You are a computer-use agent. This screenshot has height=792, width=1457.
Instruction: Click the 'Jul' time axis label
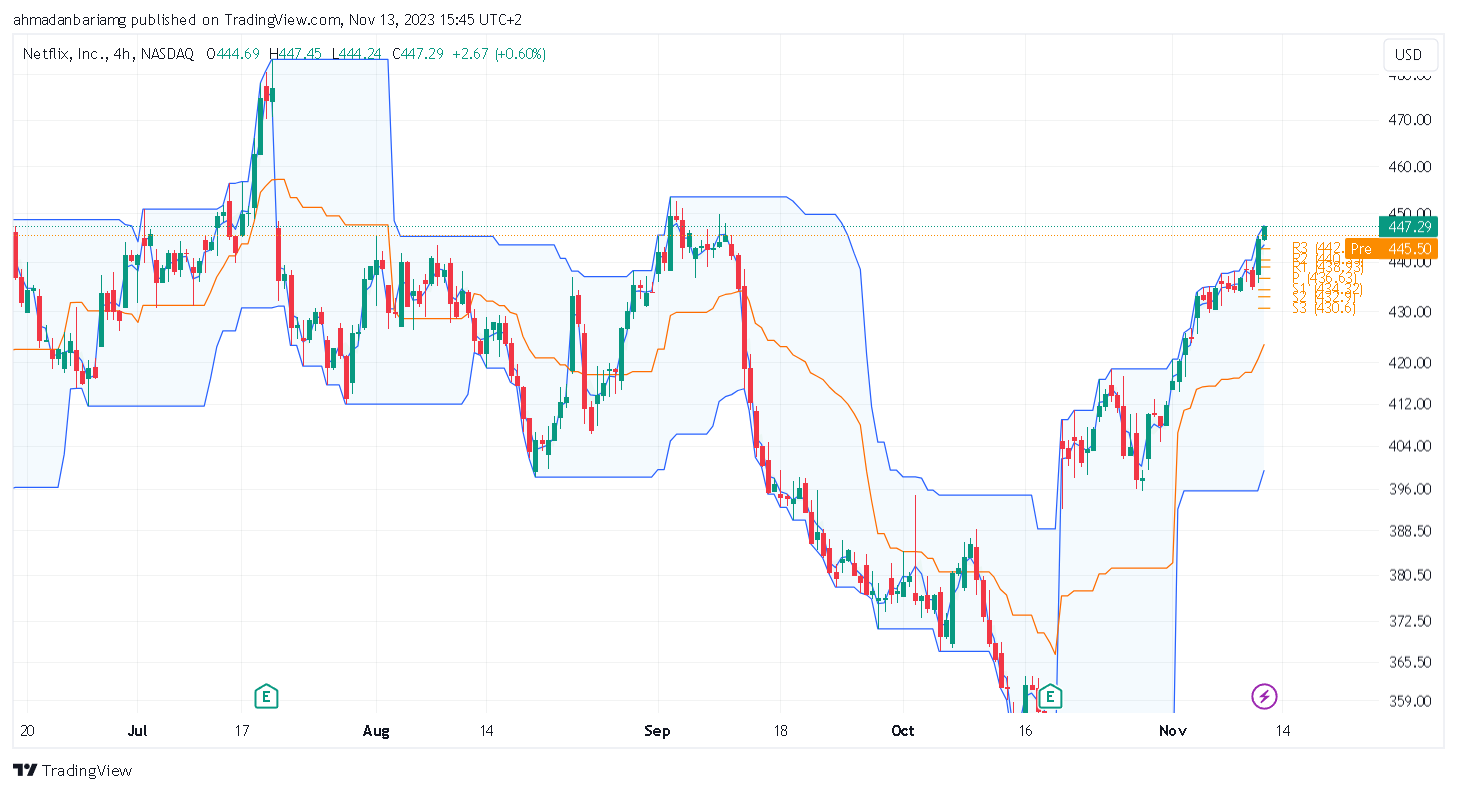[137, 731]
